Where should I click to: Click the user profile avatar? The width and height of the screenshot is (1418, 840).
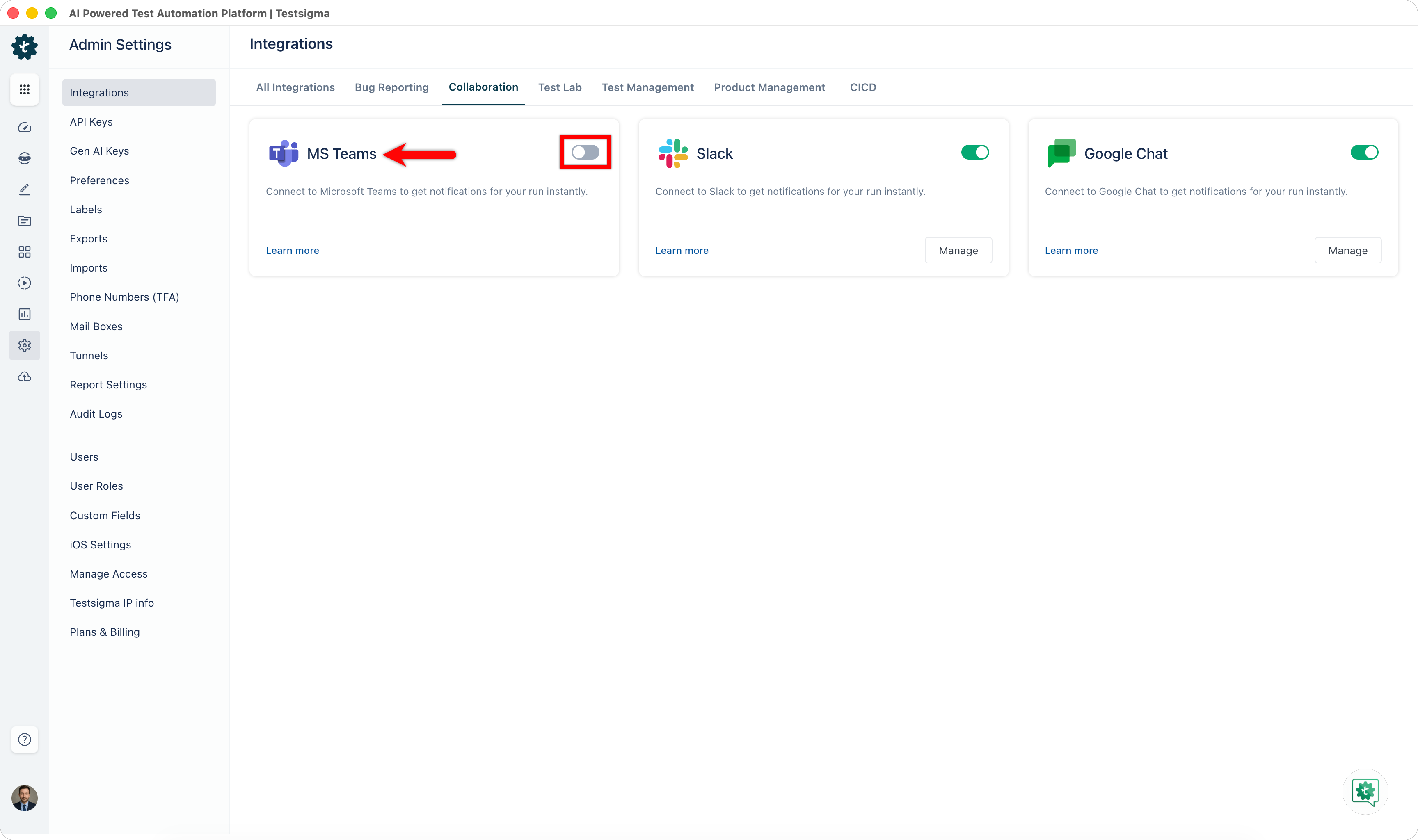click(24, 798)
